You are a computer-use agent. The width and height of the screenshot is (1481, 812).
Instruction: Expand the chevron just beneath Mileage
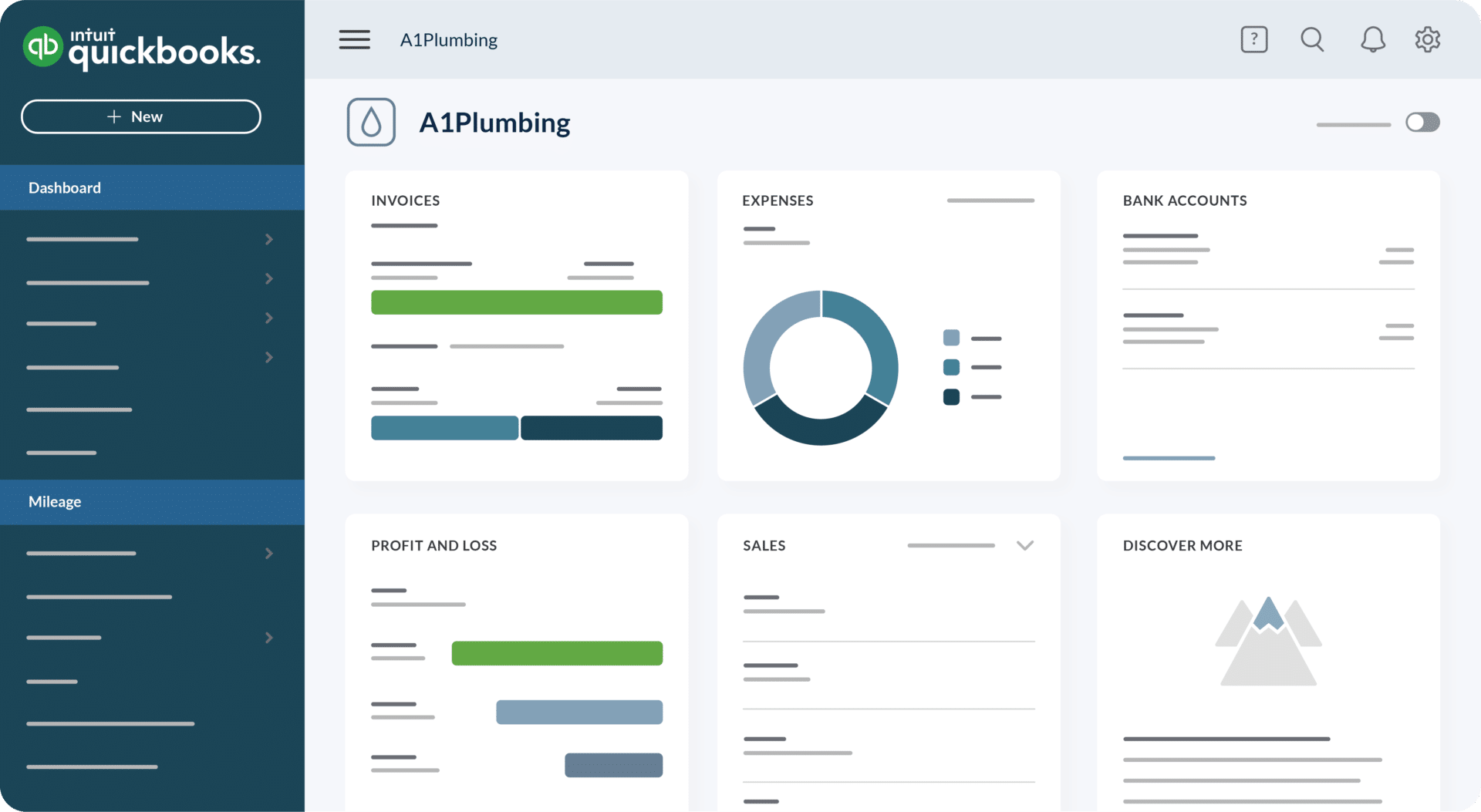pyautogui.click(x=269, y=553)
